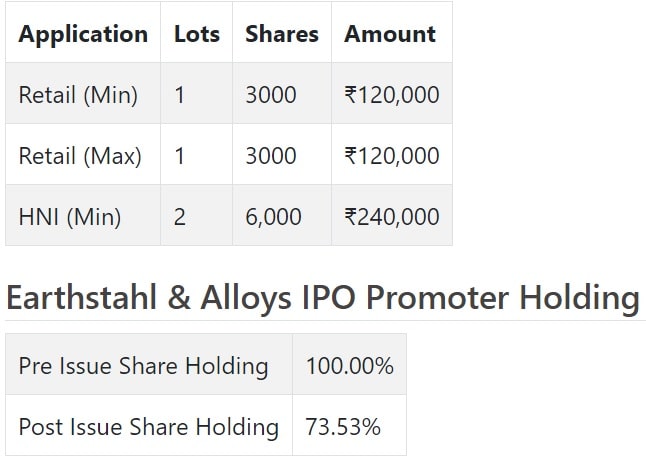Select the Retail (Max) row label

pos(80,156)
